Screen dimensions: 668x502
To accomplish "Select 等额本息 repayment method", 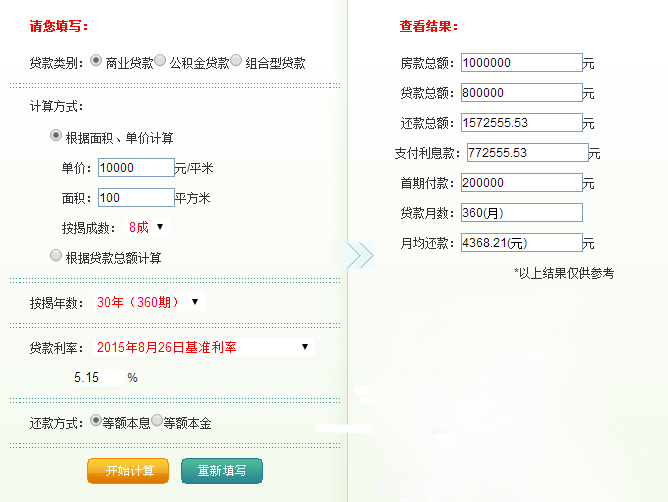I will [x=96, y=422].
